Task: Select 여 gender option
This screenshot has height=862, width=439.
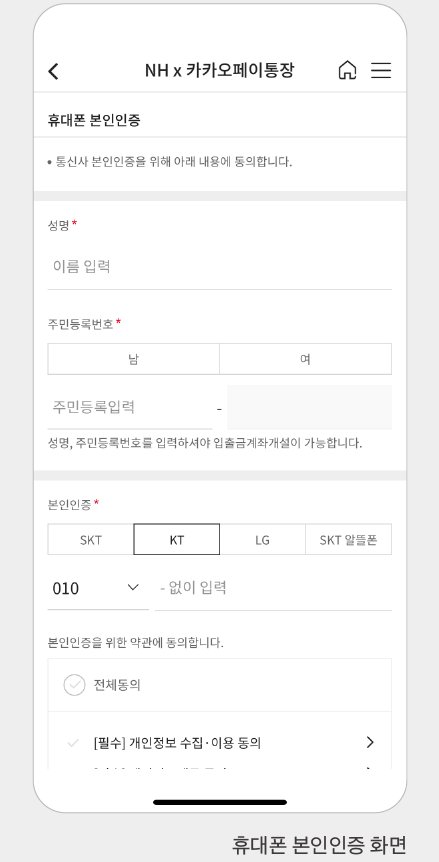Action: point(305,359)
